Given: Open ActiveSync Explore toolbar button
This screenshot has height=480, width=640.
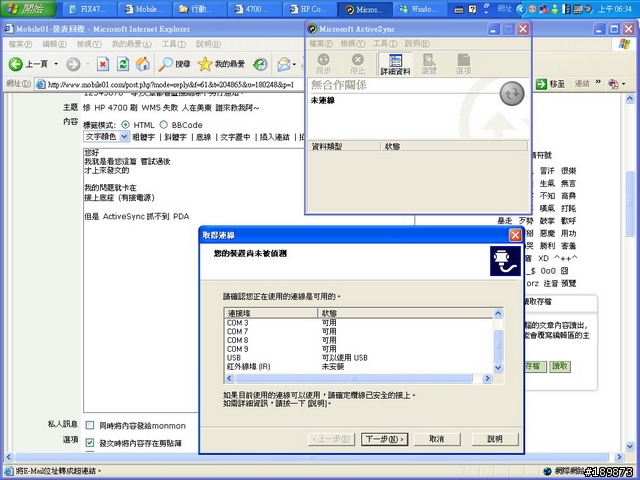Looking at the screenshot, I should point(429,64).
